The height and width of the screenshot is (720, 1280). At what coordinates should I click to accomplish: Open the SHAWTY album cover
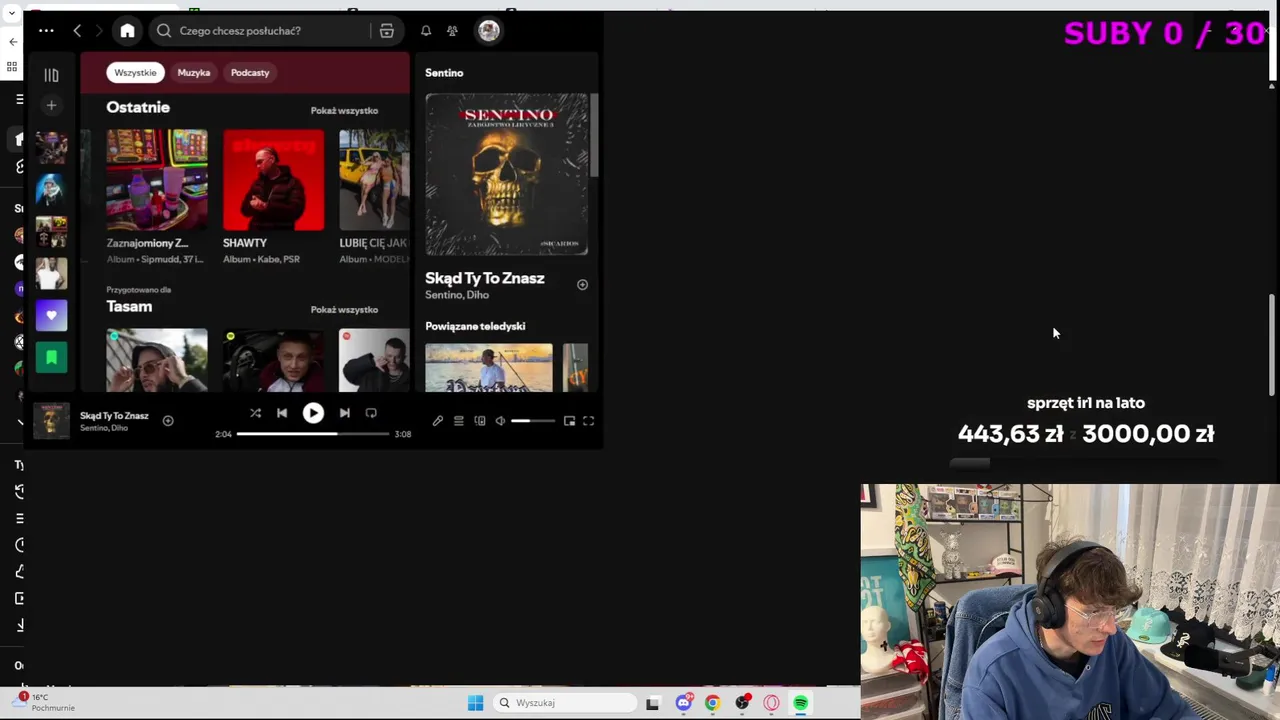273,180
